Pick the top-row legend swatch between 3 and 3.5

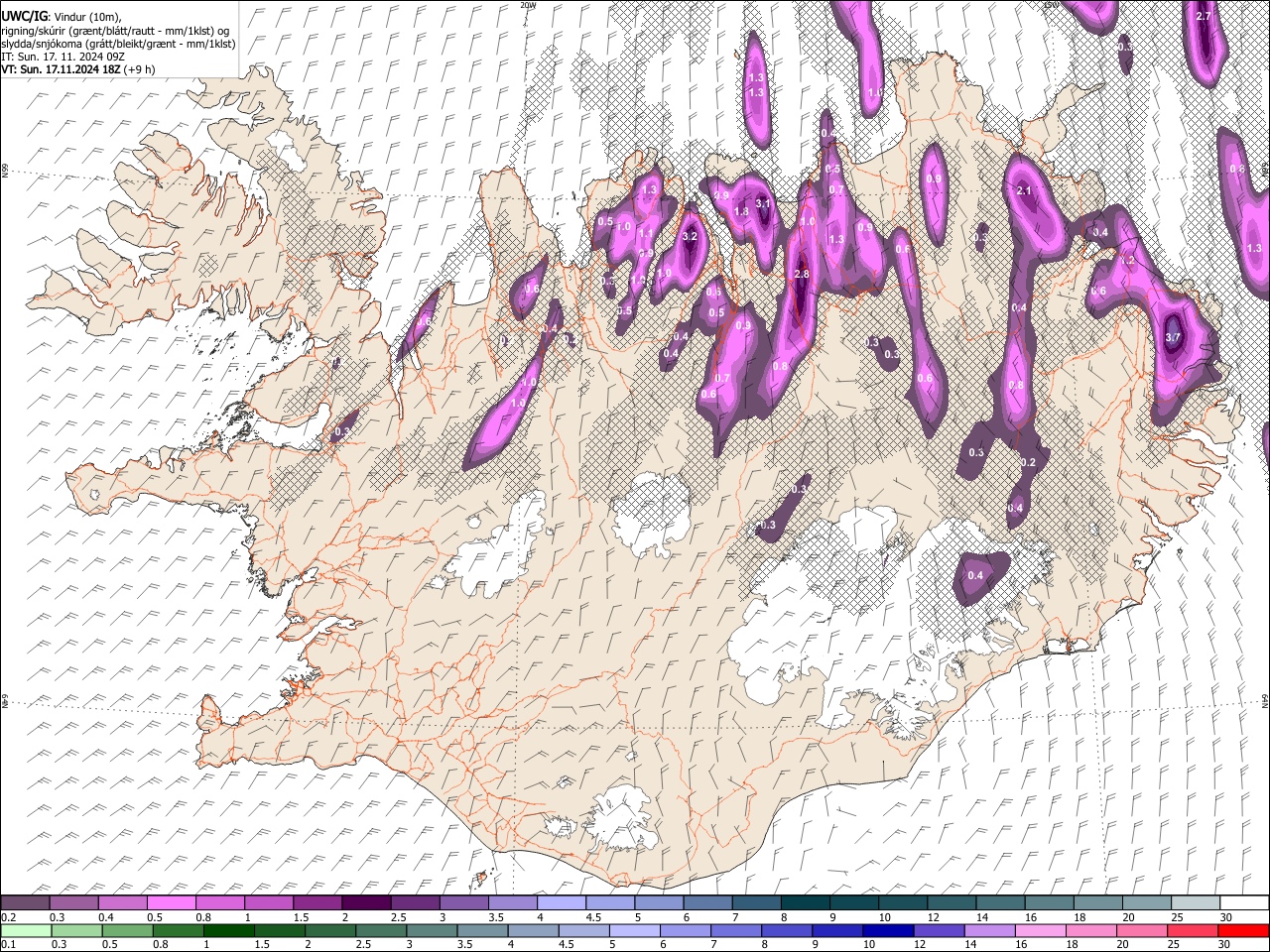tap(462, 902)
